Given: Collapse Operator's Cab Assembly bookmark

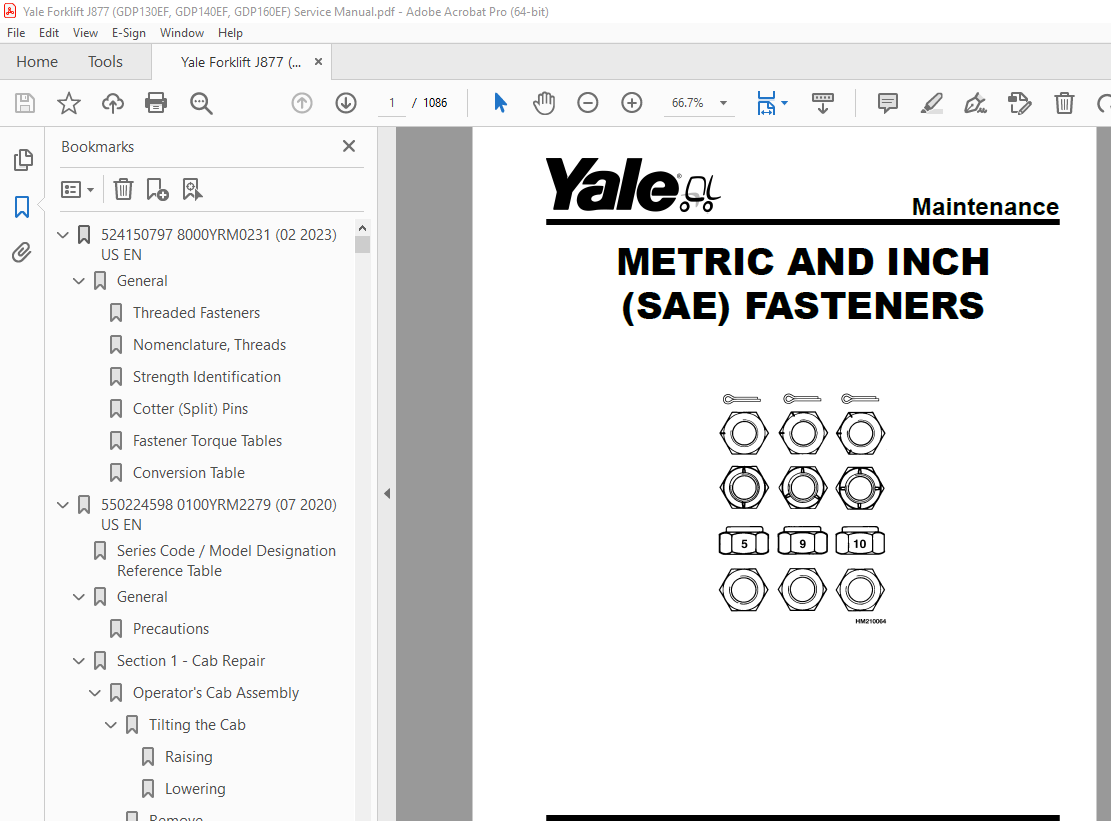Looking at the screenshot, I should point(95,693).
